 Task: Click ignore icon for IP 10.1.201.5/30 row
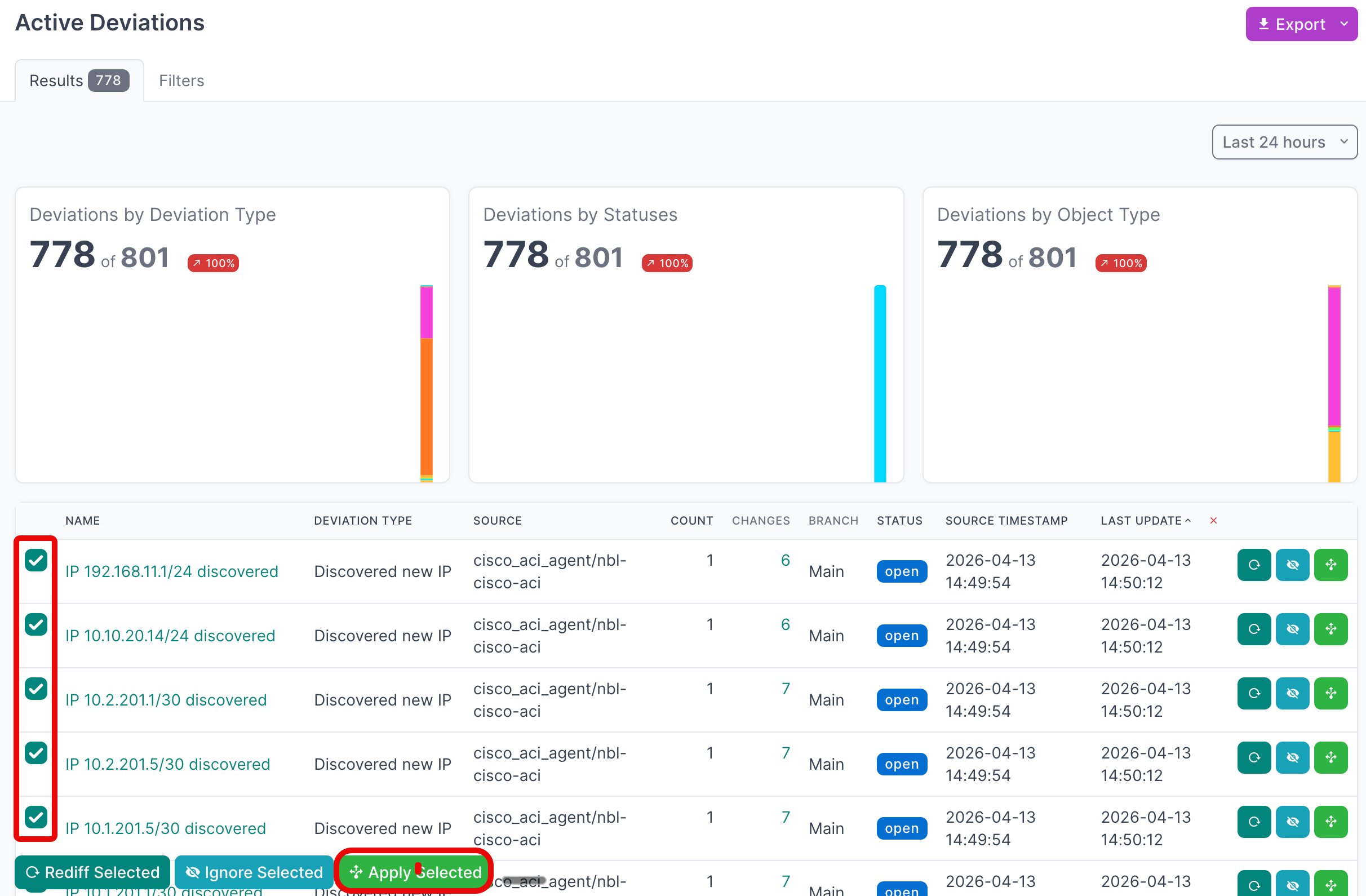1292,822
